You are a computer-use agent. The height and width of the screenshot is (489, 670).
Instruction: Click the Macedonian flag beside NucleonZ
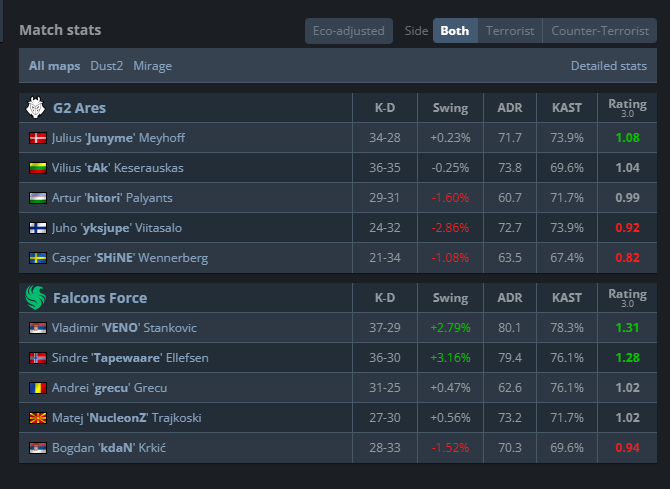[38, 418]
